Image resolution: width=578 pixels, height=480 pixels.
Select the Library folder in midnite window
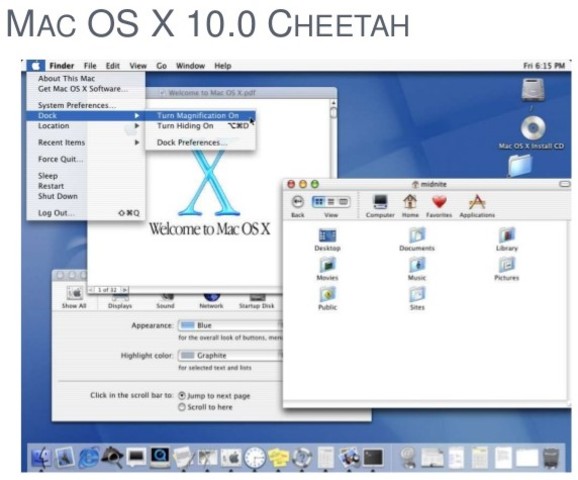(x=507, y=240)
